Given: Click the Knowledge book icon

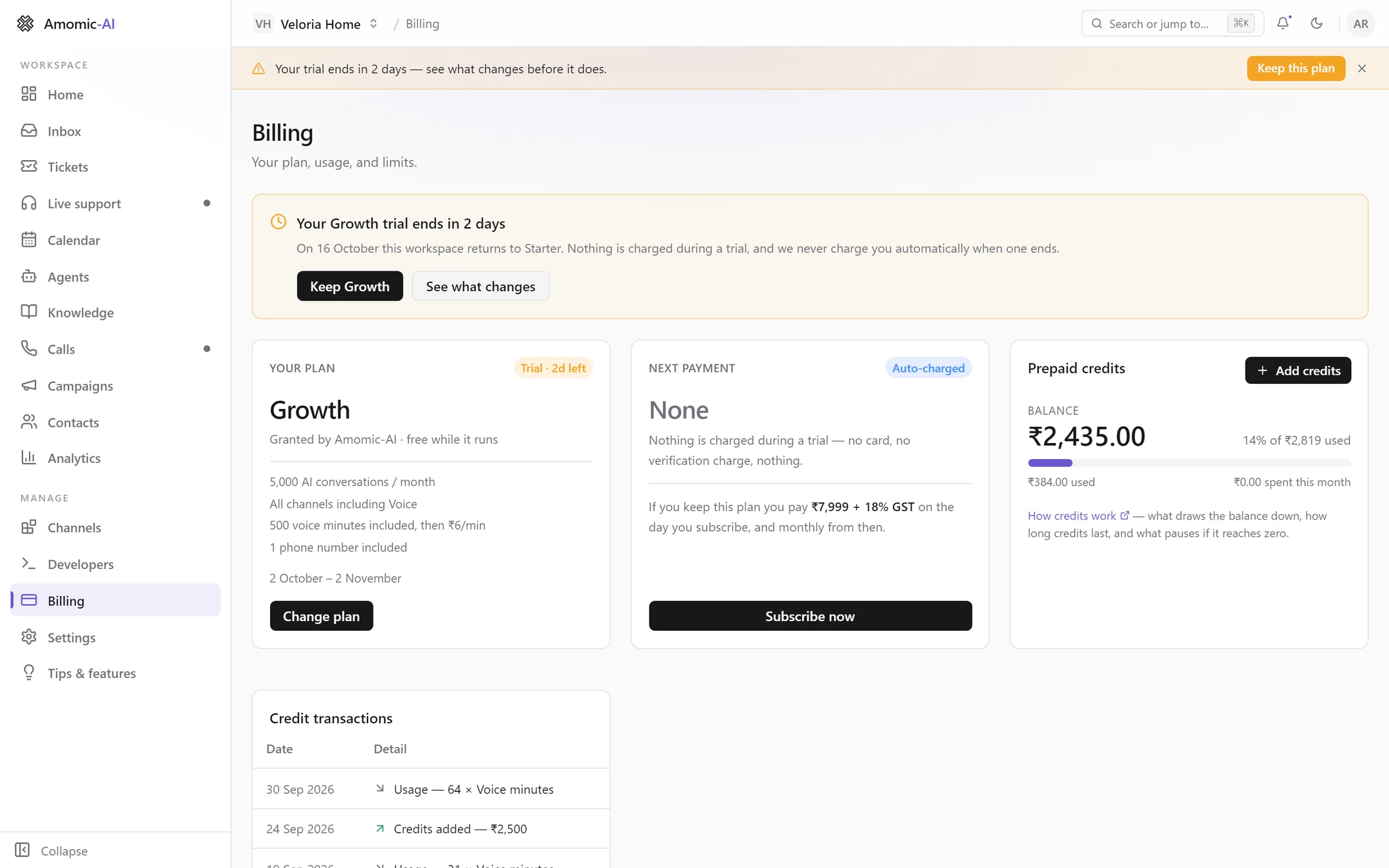Looking at the screenshot, I should (29, 312).
